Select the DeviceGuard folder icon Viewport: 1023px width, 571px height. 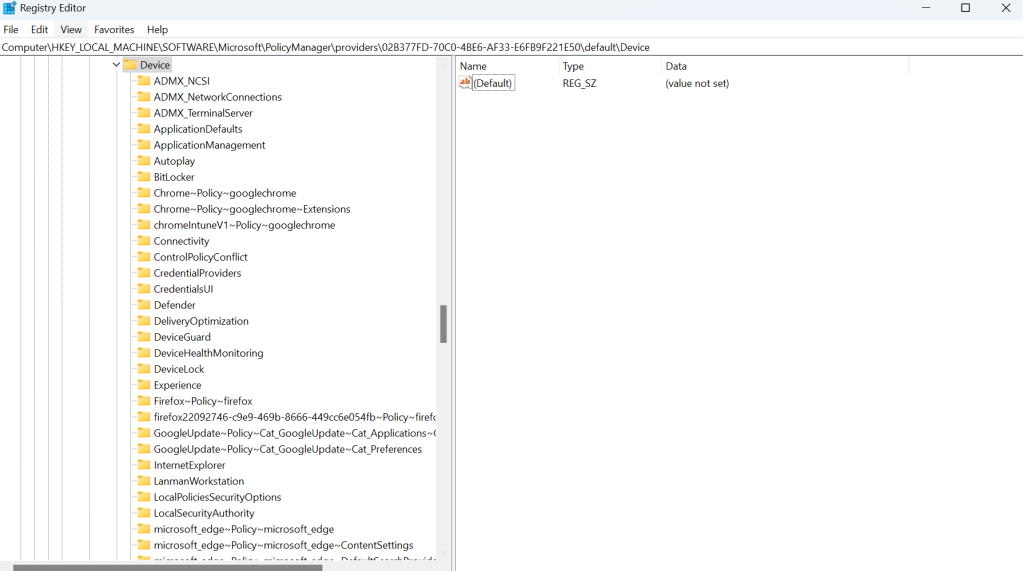point(144,337)
